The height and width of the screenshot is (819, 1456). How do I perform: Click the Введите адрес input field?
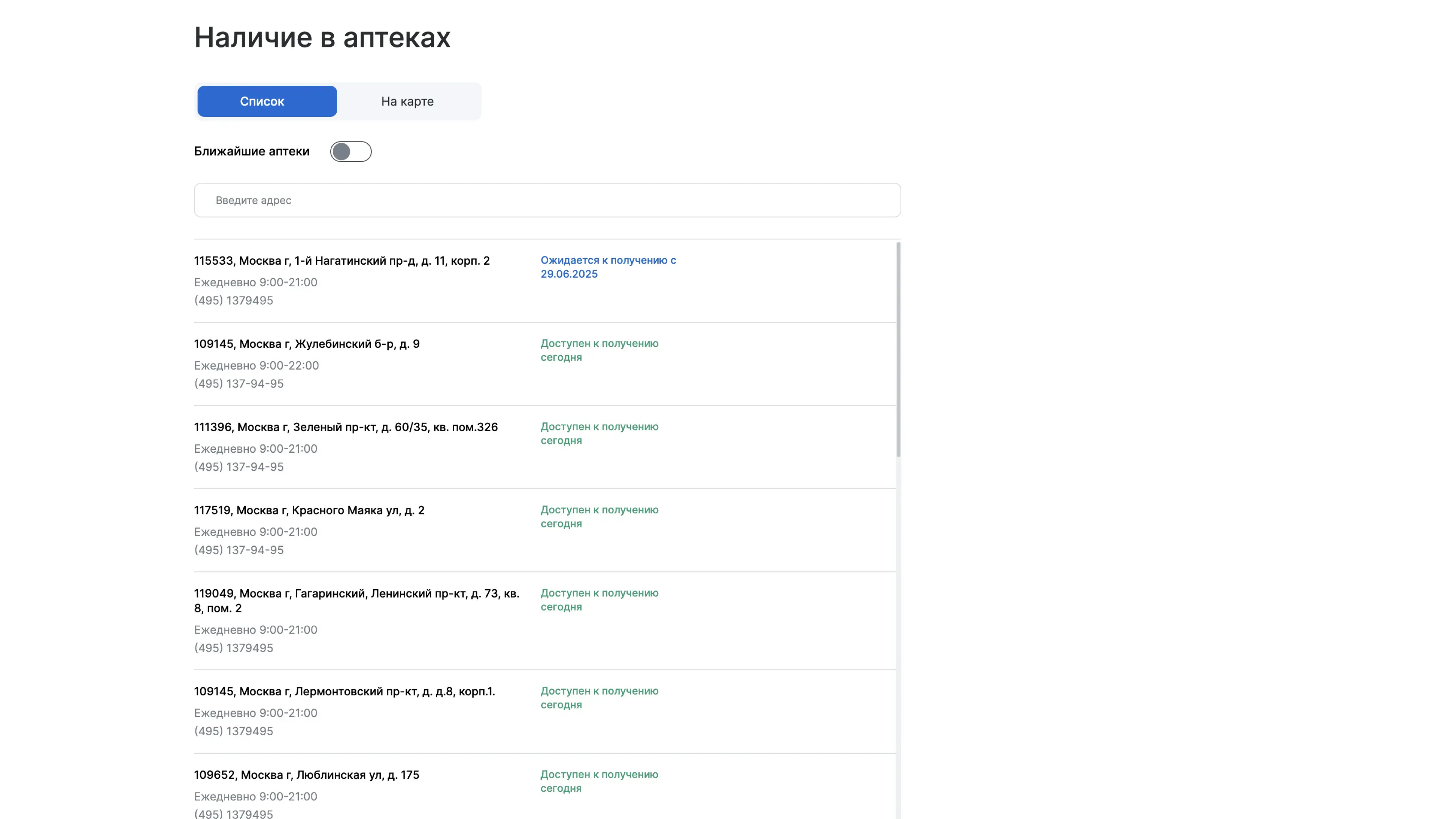tap(546, 200)
